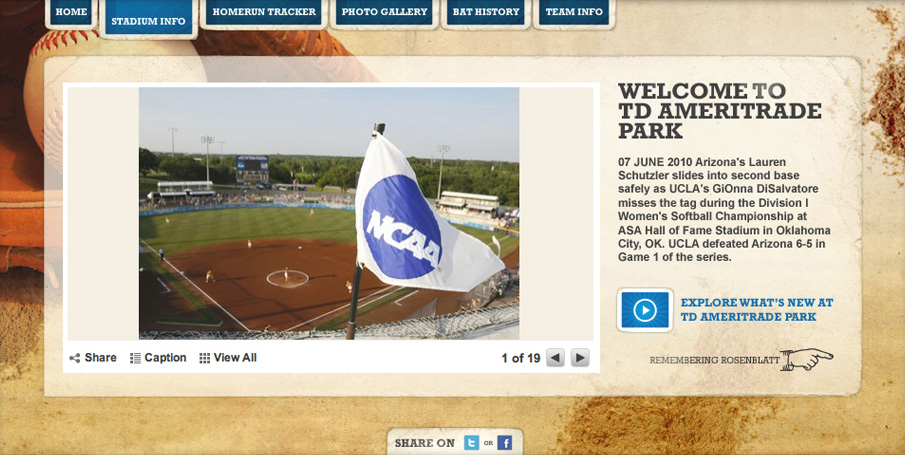Open the Photo Gallery tab
The height and width of the screenshot is (455, 905).
[x=384, y=13]
